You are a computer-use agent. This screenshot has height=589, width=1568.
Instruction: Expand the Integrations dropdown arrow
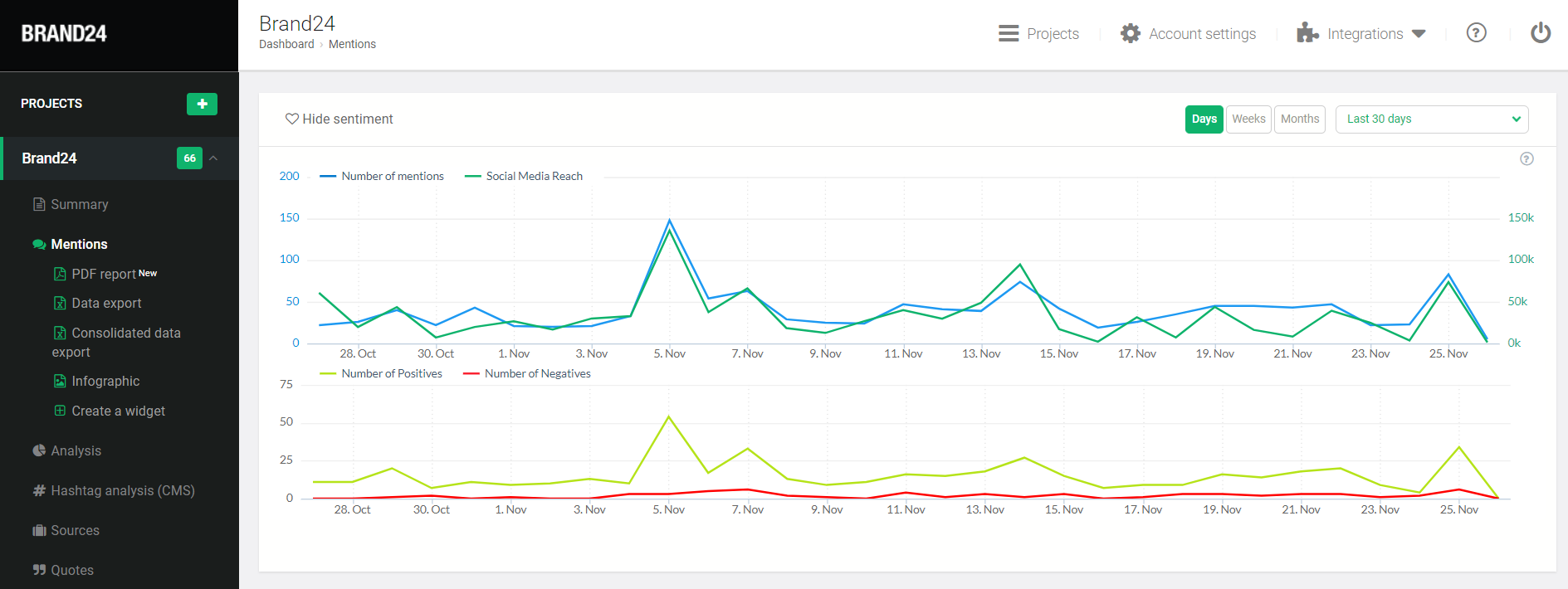1419,34
